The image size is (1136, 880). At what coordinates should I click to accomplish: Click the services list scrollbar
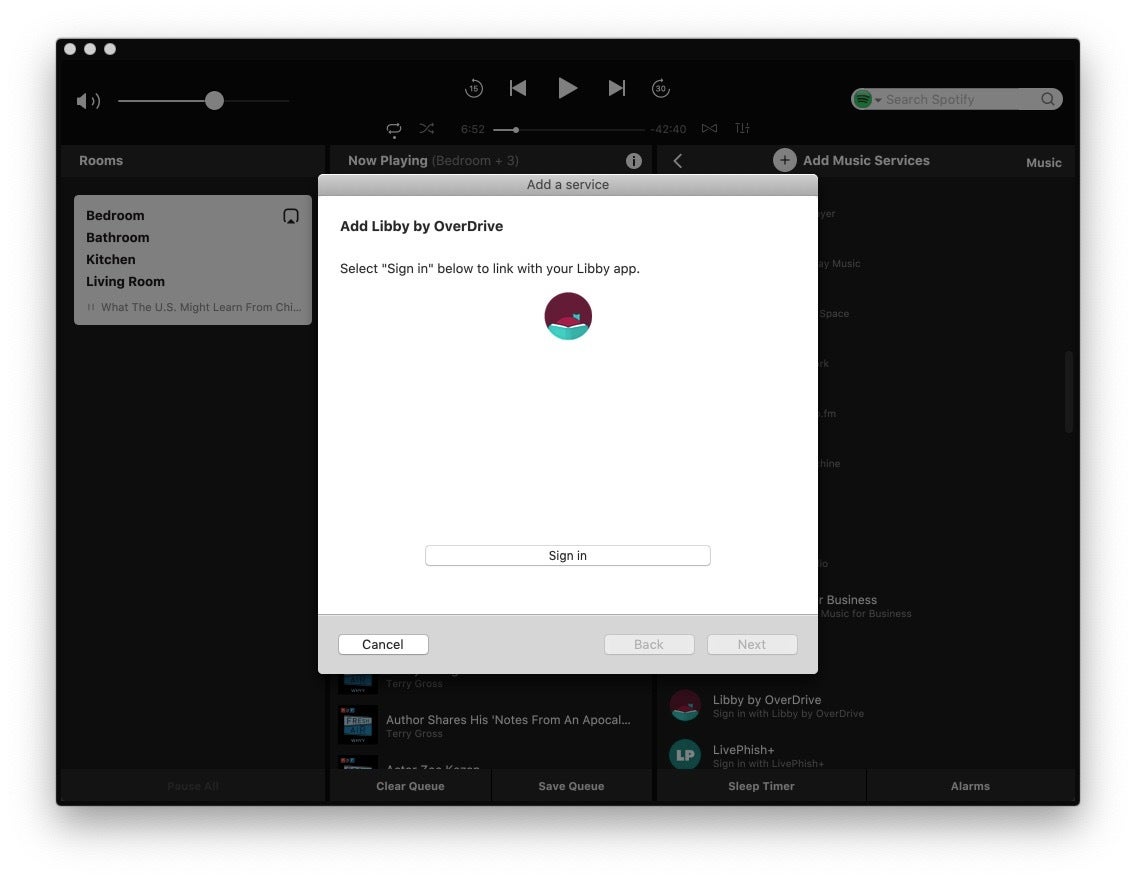1069,391
